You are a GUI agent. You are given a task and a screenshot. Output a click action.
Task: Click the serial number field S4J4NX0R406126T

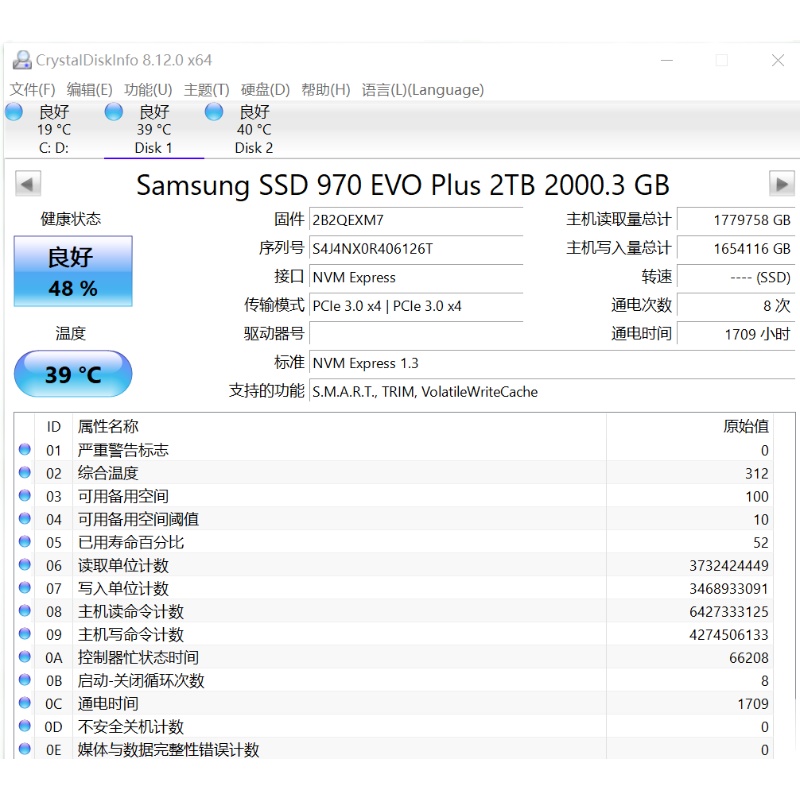[416, 248]
